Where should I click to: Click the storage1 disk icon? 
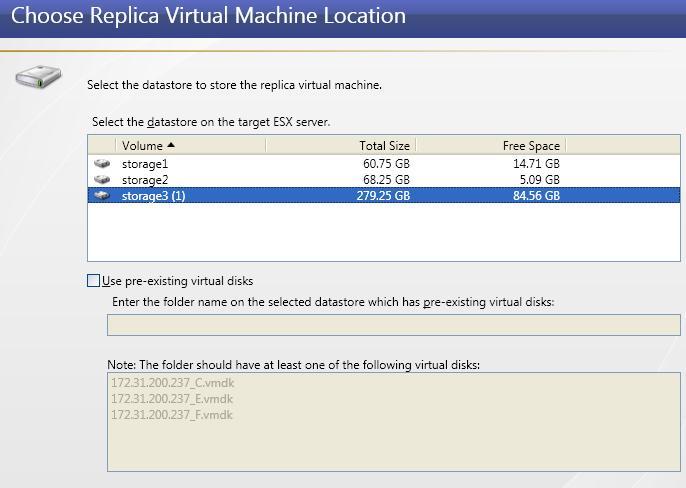tap(102, 164)
